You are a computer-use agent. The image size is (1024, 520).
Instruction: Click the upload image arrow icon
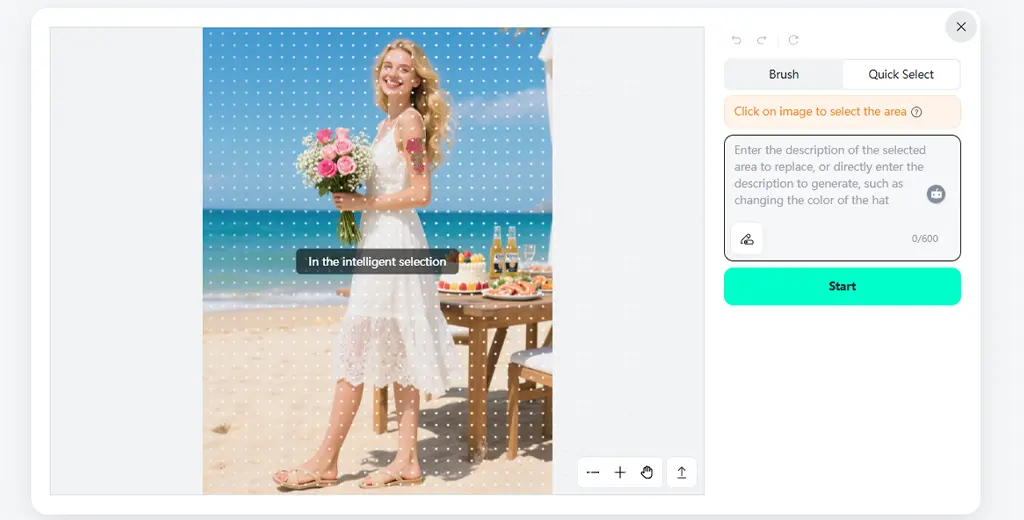pyautogui.click(x=681, y=472)
